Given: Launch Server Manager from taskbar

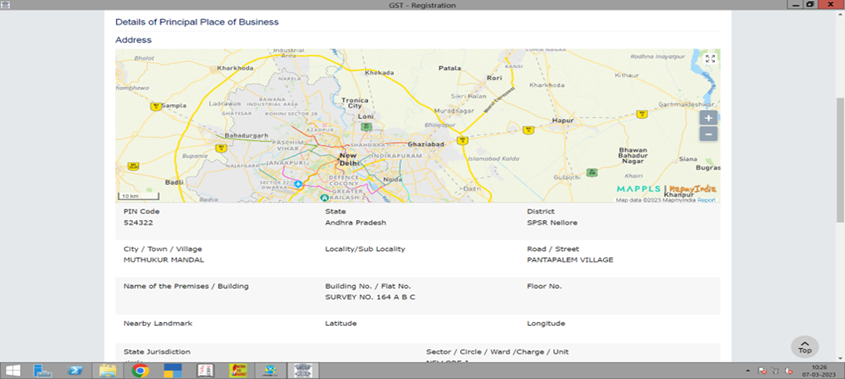Looking at the screenshot, I should [x=42, y=370].
